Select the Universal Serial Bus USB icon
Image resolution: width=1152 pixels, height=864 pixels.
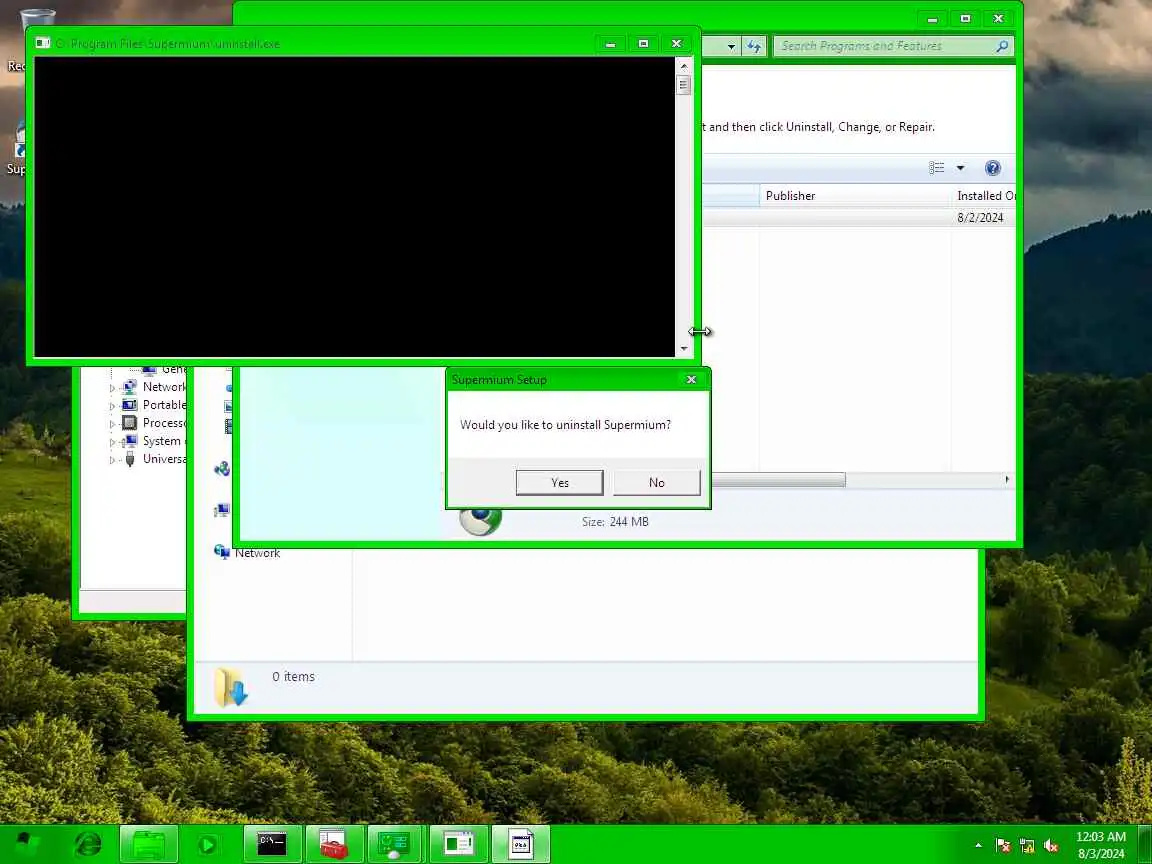tap(129, 459)
